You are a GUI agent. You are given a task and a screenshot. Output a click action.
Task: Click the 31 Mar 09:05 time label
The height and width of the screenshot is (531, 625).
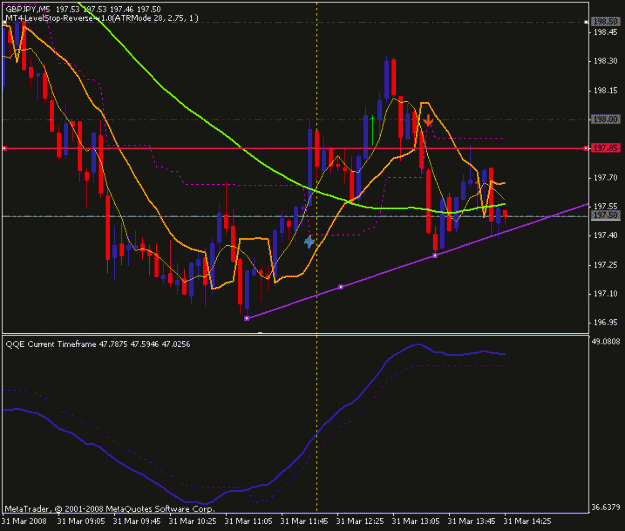81,521
